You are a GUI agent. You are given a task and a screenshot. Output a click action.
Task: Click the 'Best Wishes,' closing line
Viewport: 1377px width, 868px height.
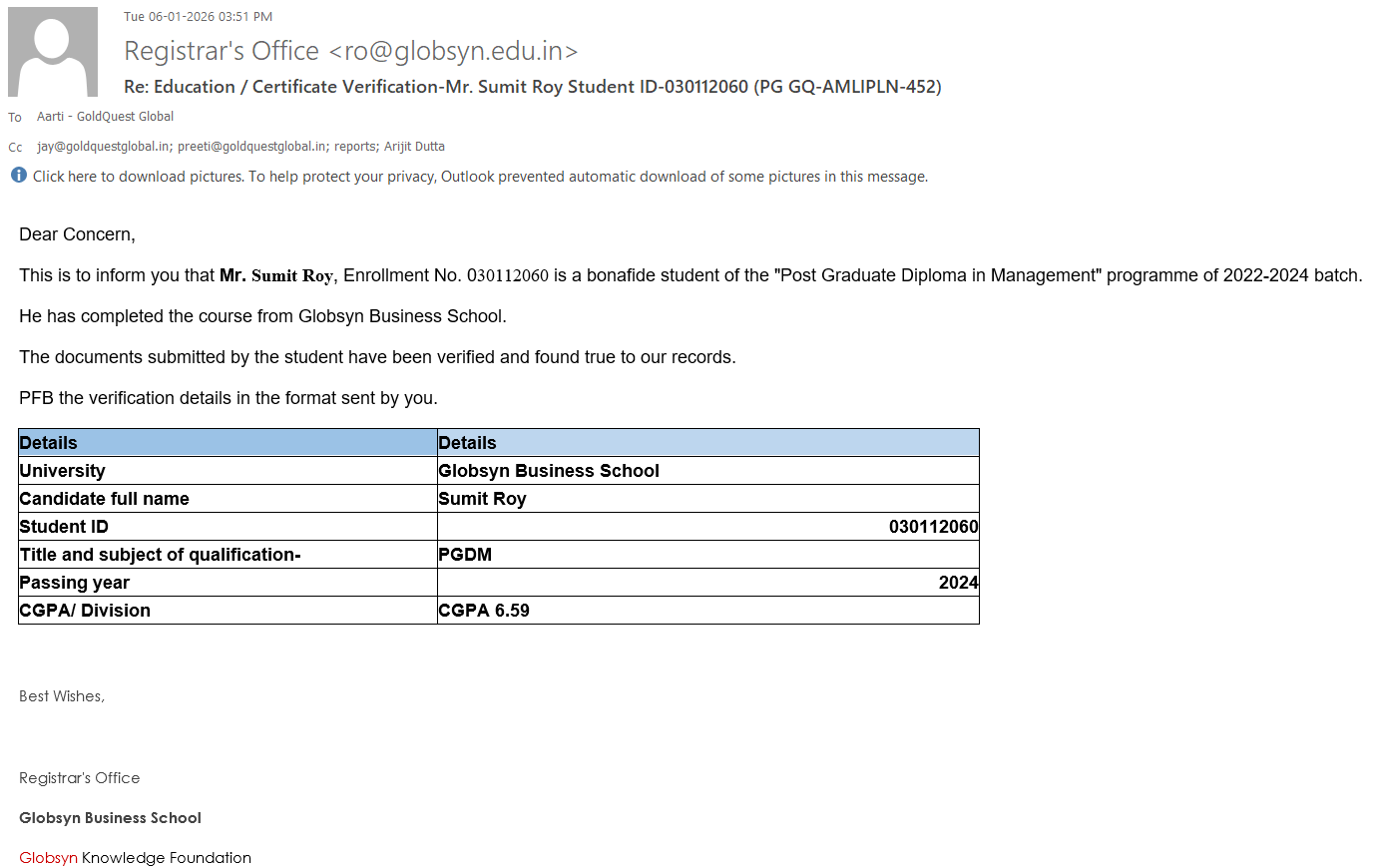pos(62,696)
